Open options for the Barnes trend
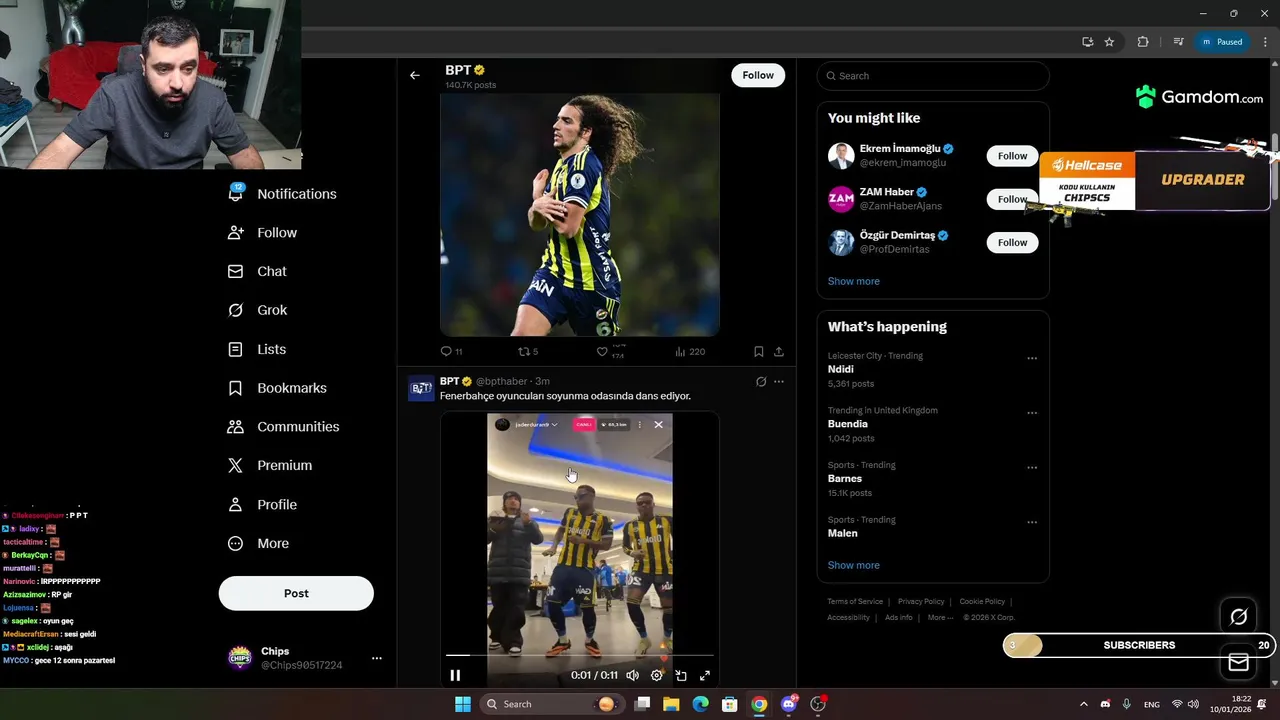 tap(1032, 467)
